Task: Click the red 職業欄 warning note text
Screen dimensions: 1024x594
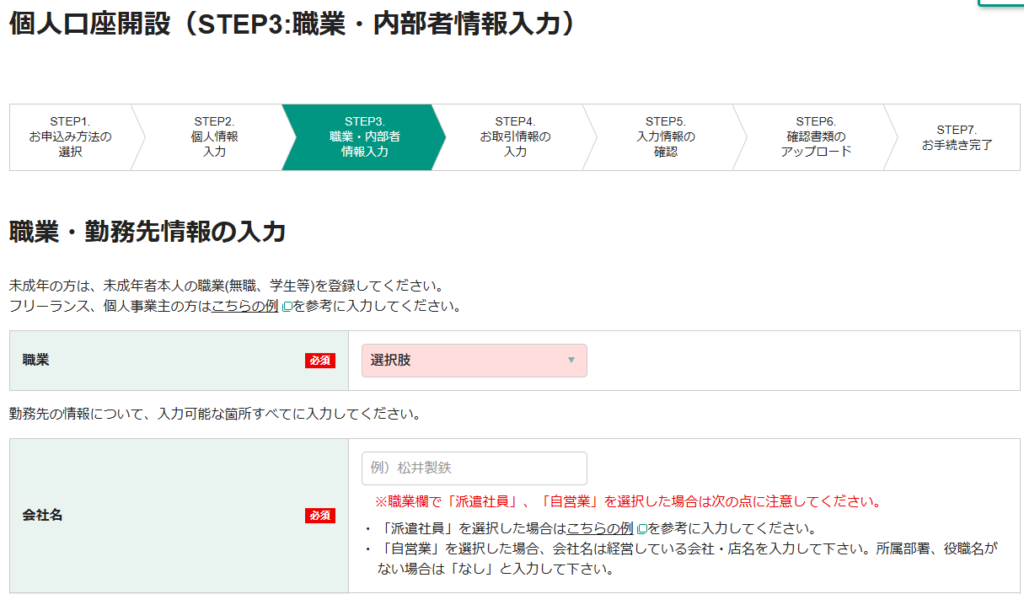Action: (x=627, y=502)
